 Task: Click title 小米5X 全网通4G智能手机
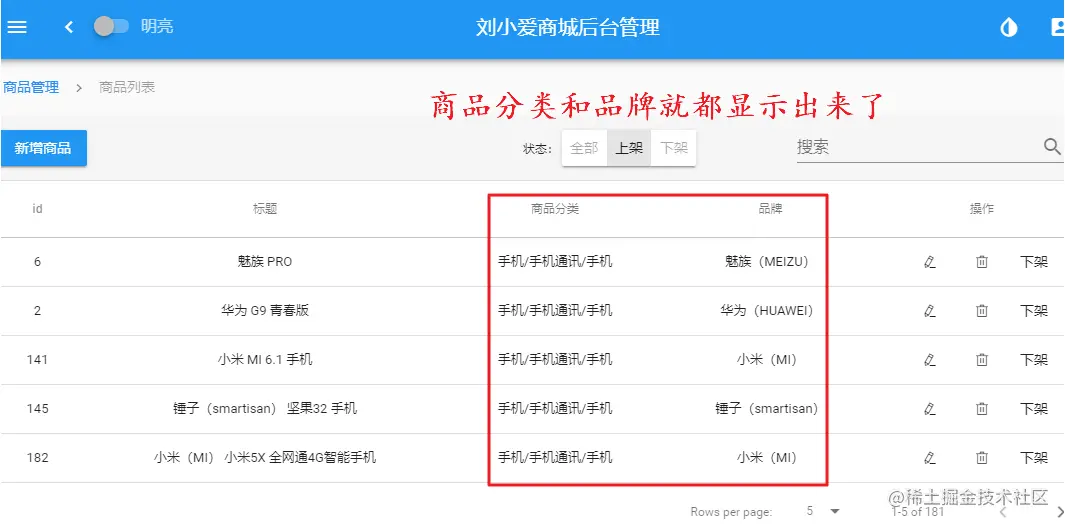pos(265,457)
